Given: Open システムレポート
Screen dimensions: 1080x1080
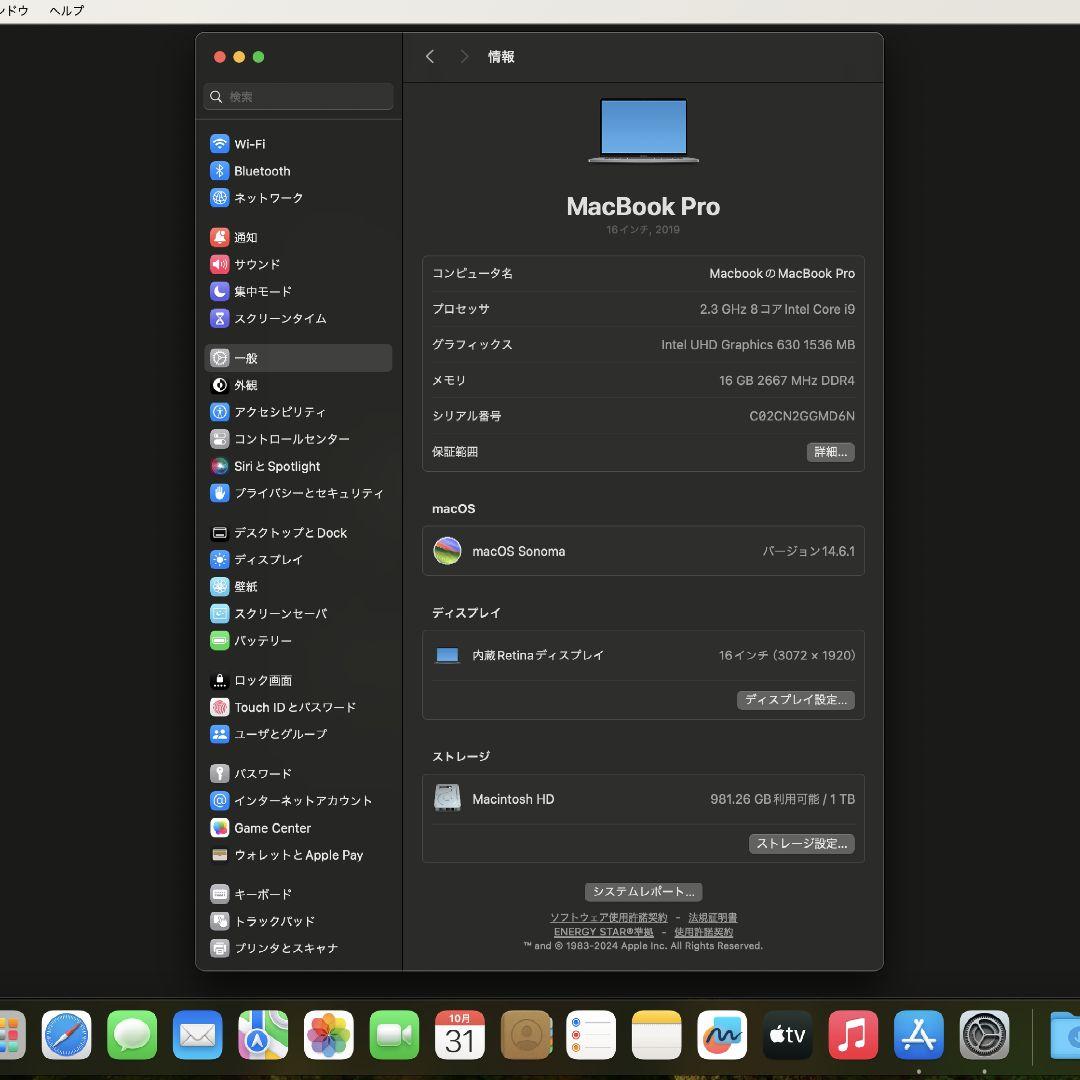Looking at the screenshot, I should click(x=643, y=891).
